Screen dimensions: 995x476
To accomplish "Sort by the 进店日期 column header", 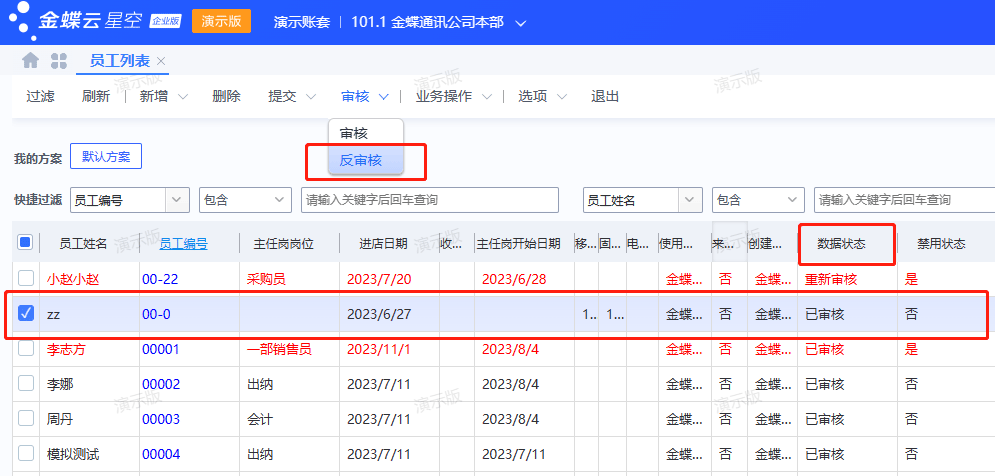I will point(383,244).
